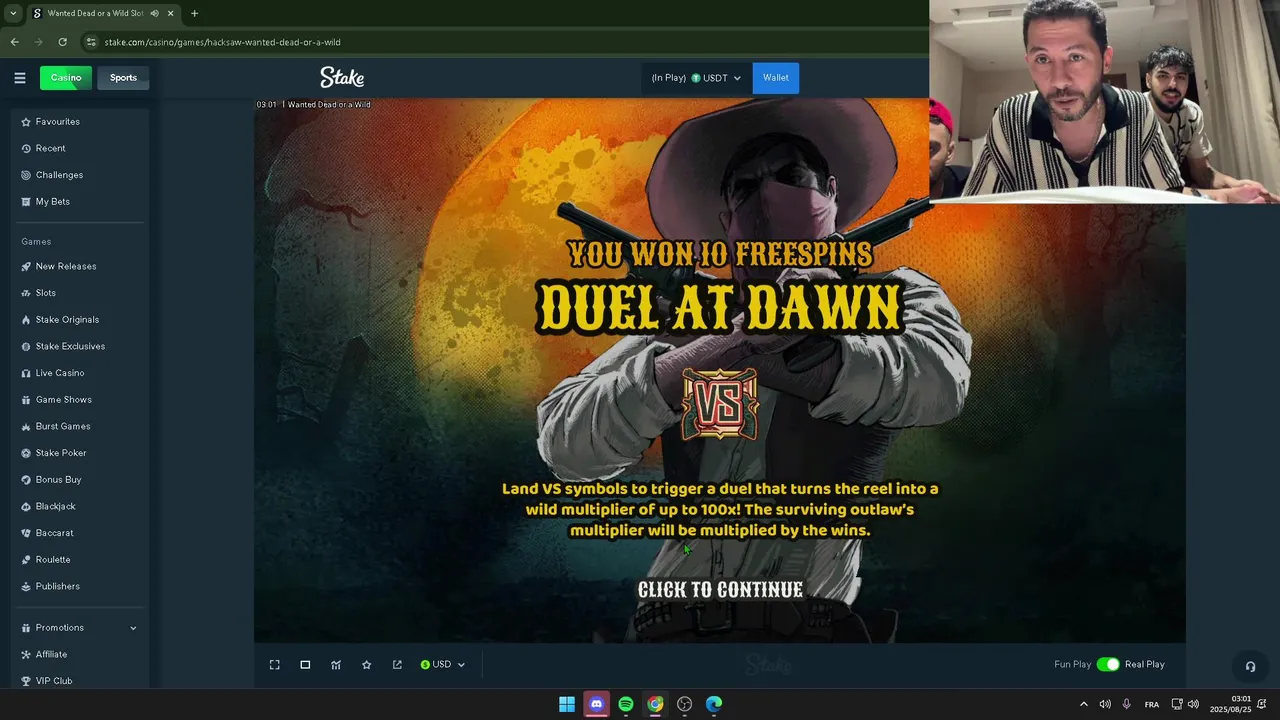1280x720 pixels.
Task: Reload the page
Action: 62,42
